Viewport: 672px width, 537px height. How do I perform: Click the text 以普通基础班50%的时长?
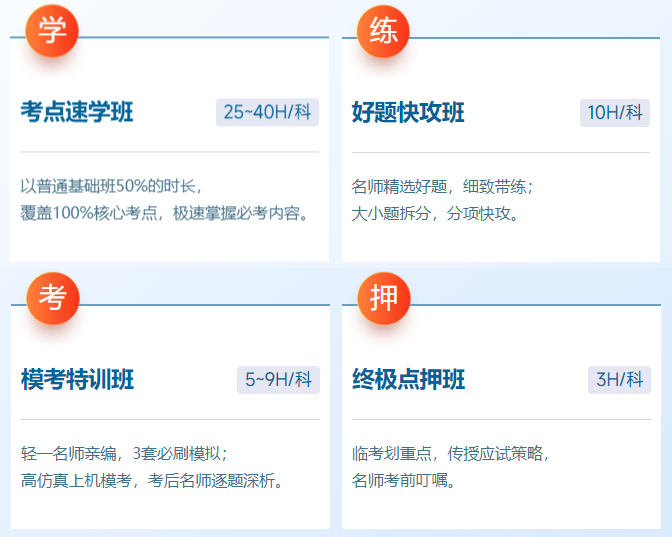(x=111, y=186)
